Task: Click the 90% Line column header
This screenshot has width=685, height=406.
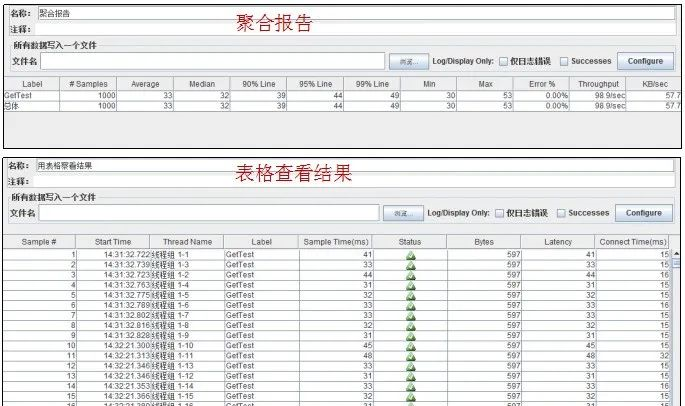Action: coord(259,84)
